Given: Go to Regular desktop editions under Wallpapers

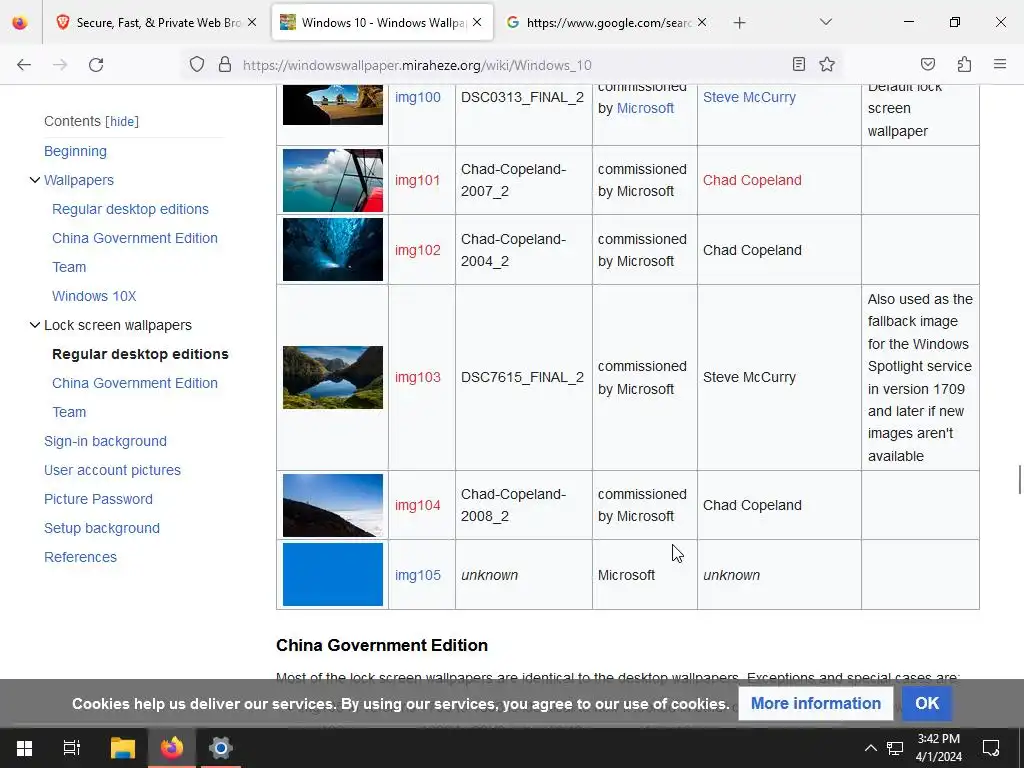Looking at the screenshot, I should (x=131, y=209).
